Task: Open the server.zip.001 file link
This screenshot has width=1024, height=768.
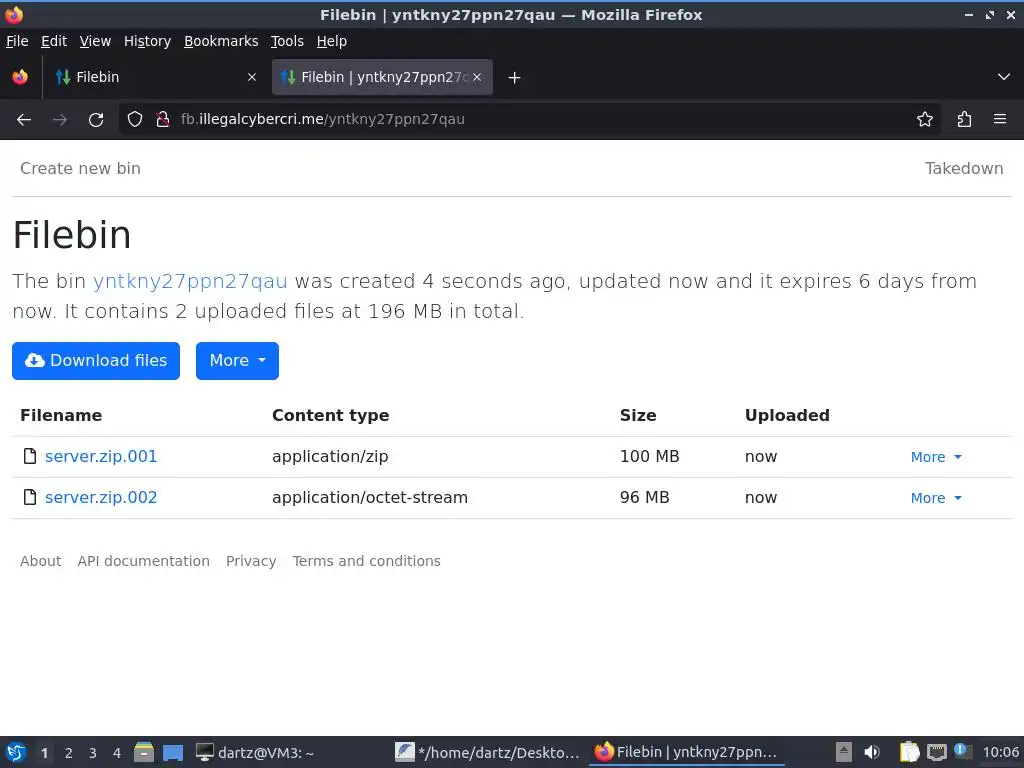Action: click(x=101, y=456)
